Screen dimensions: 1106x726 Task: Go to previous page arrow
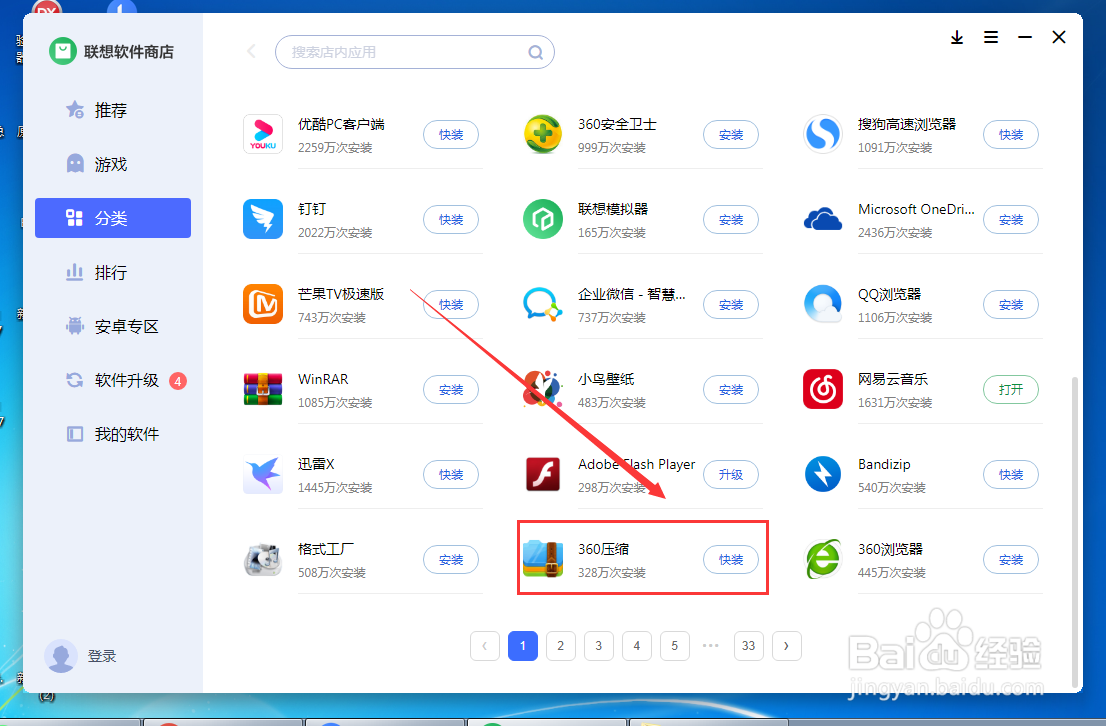click(x=485, y=646)
